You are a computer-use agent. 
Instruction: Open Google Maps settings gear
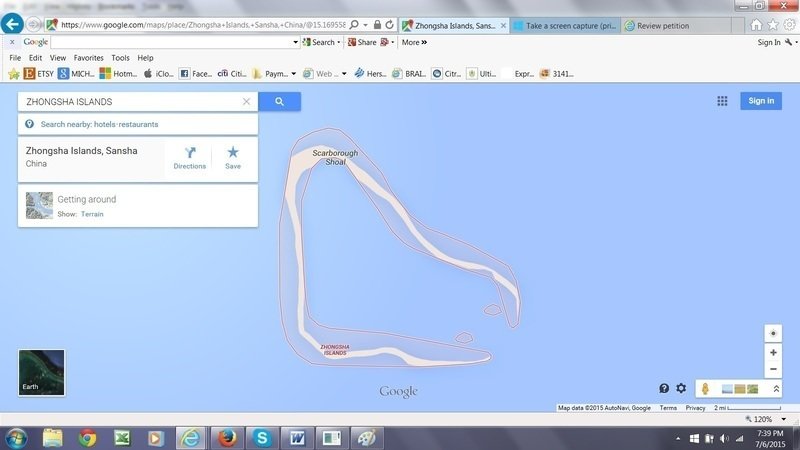click(x=681, y=388)
